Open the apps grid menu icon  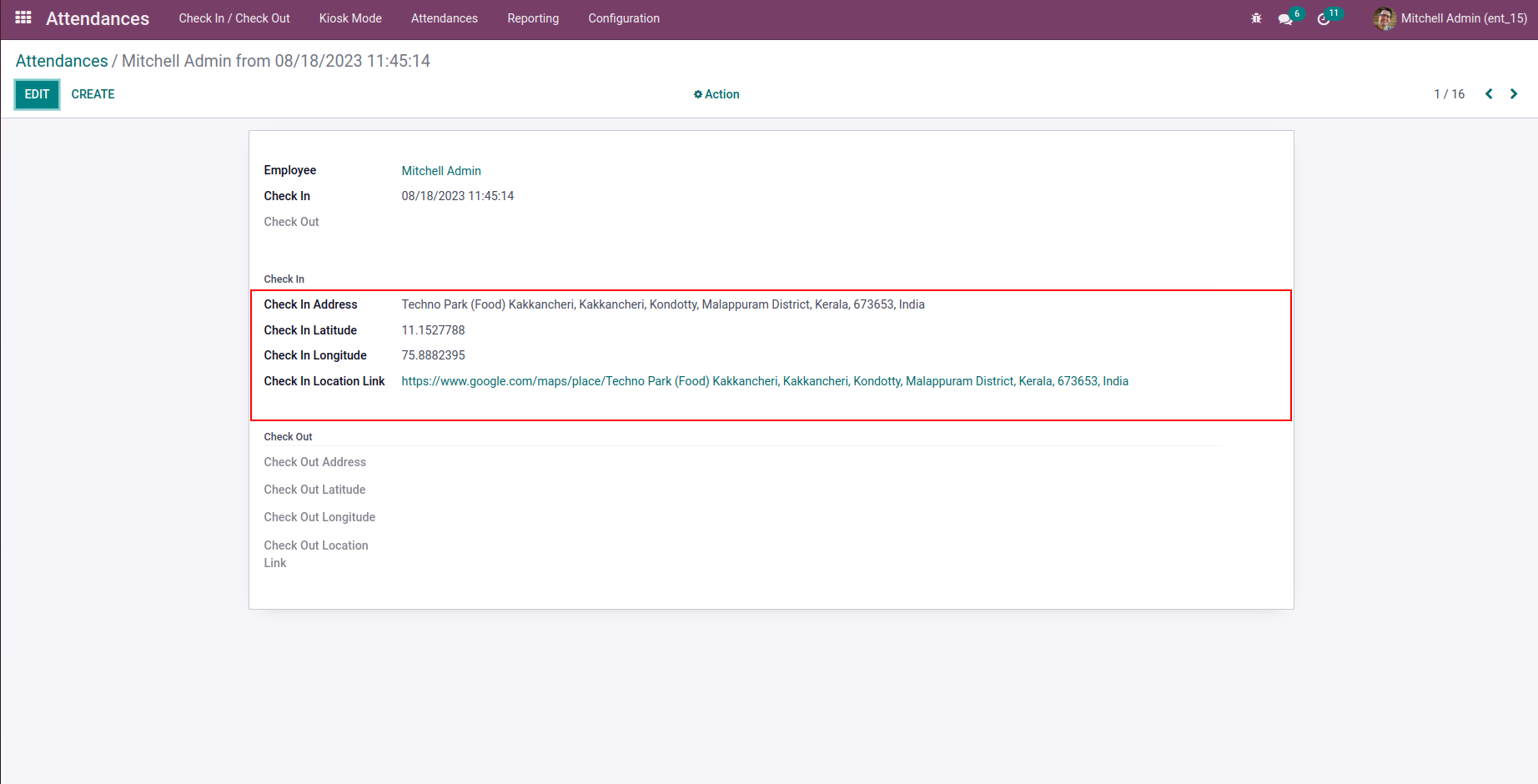click(23, 18)
